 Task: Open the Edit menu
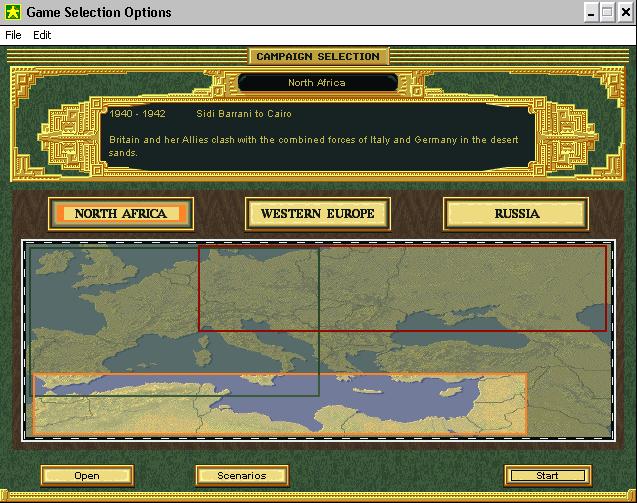click(x=42, y=35)
